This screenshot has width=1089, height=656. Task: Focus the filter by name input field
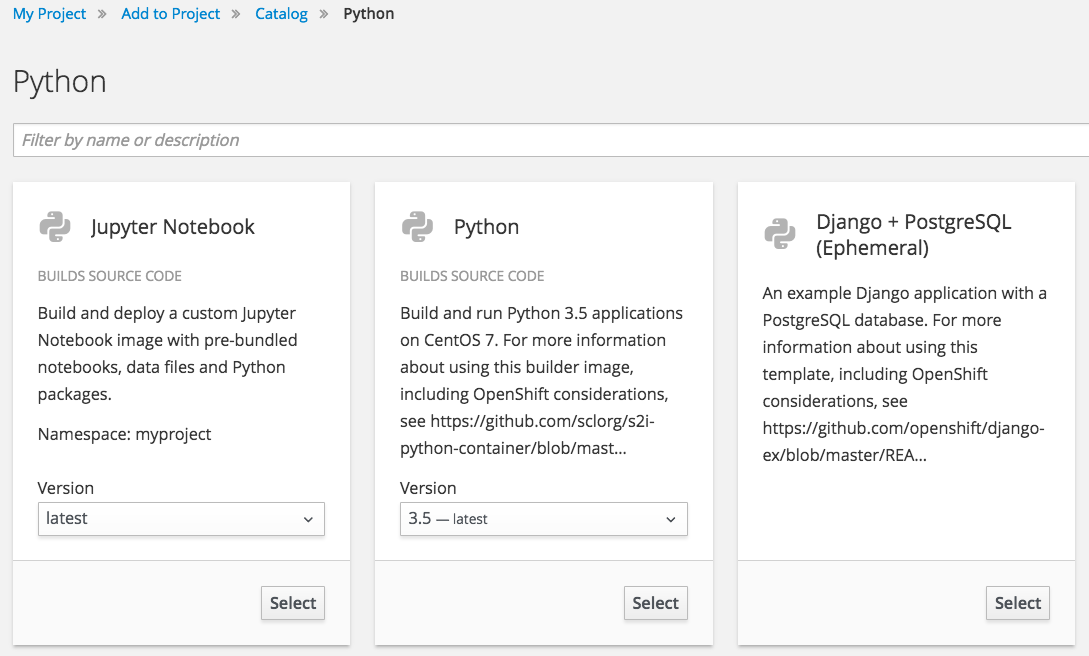pos(550,140)
